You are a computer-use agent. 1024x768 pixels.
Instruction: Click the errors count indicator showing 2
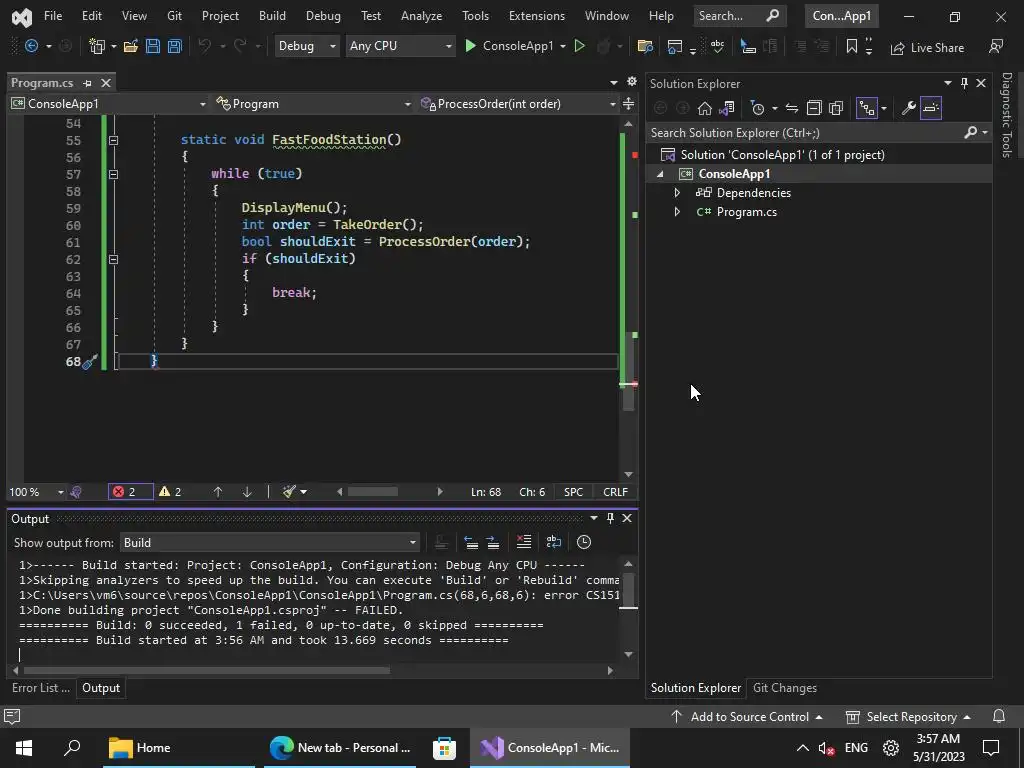[x=131, y=492]
